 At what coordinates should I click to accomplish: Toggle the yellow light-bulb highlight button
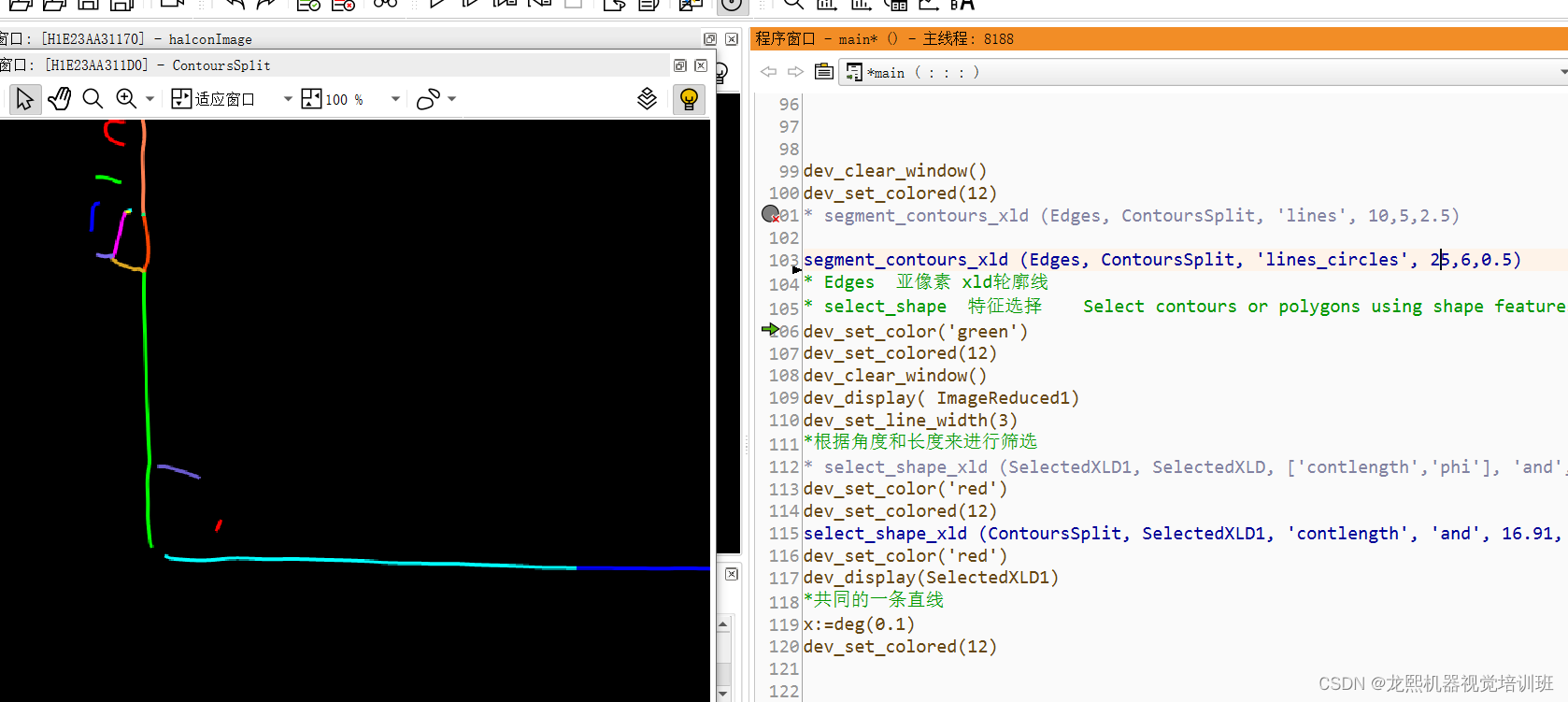click(x=689, y=99)
